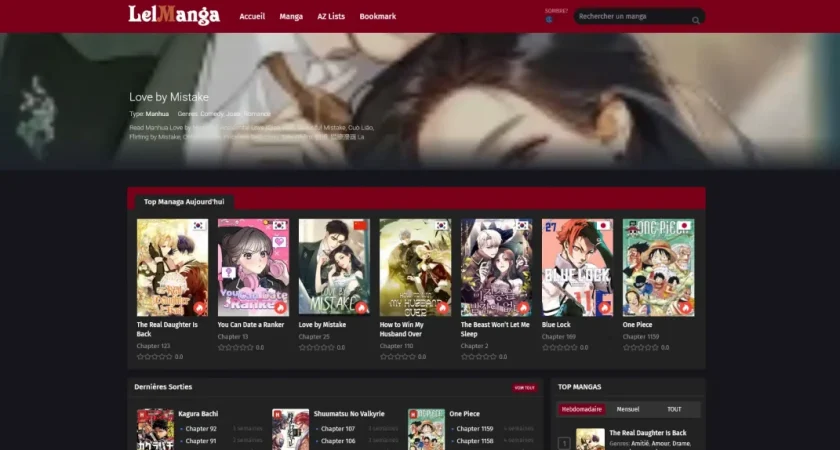Open the Manga menu item
Screen dimensions: 840x450
(x=291, y=17)
